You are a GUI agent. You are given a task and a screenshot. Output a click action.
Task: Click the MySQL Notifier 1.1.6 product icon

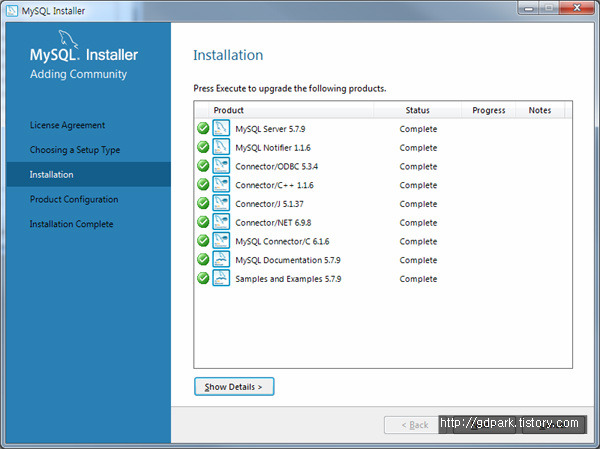tap(221, 147)
